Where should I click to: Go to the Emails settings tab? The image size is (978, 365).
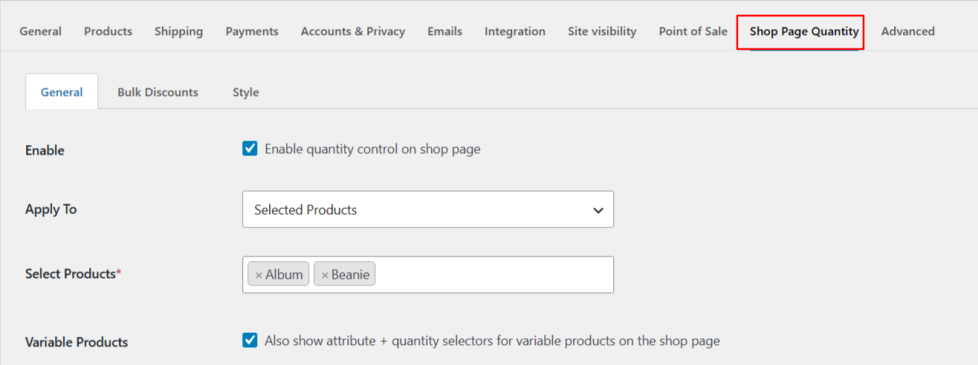point(445,31)
